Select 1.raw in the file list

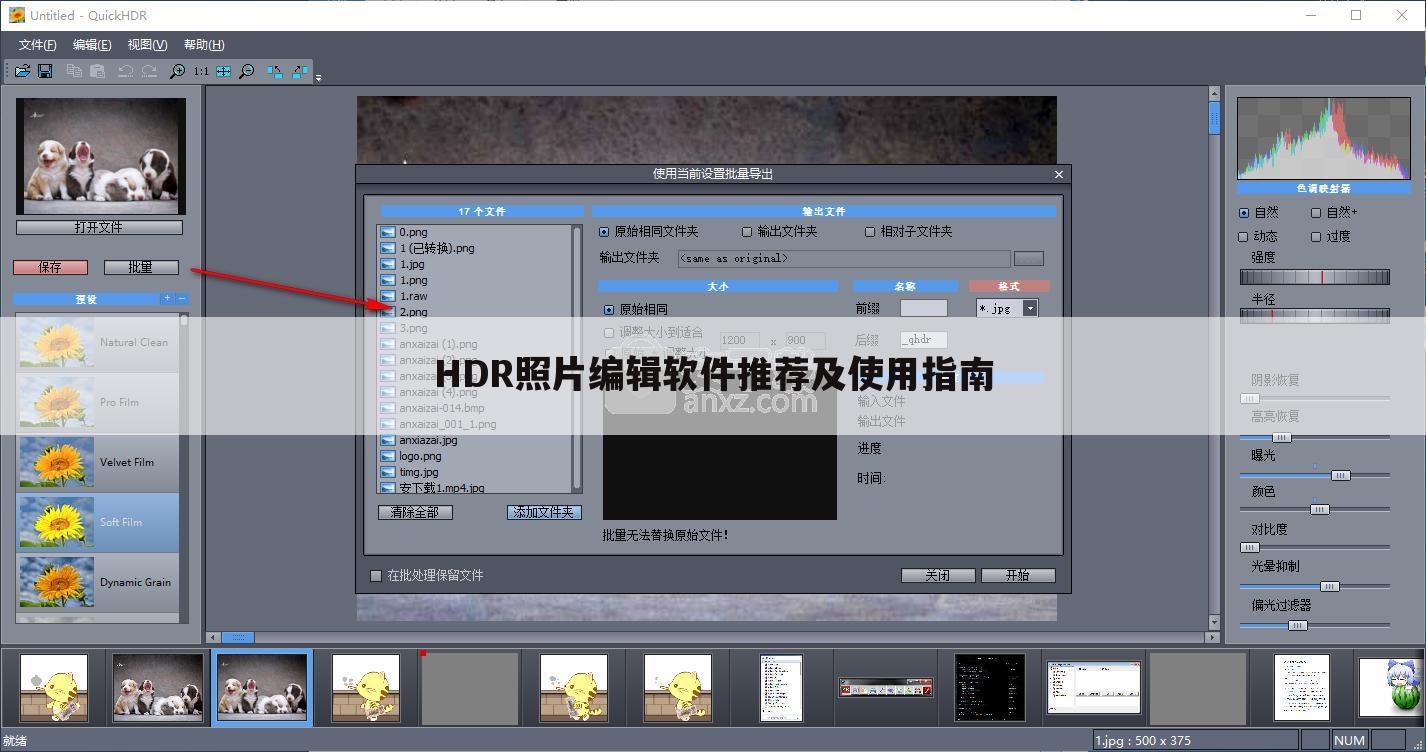(414, 296)
